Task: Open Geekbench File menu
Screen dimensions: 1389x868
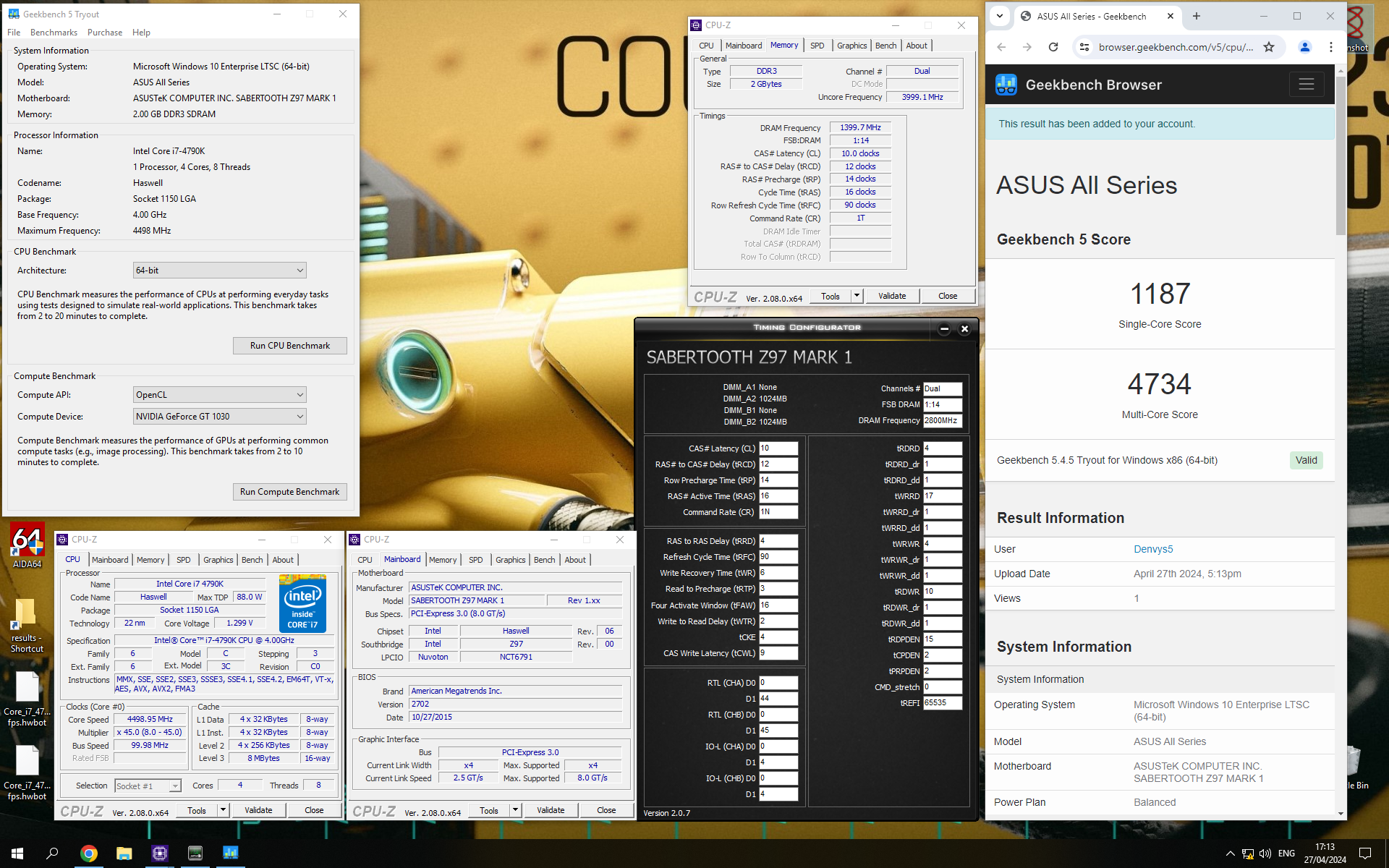Action: point(14,33)
